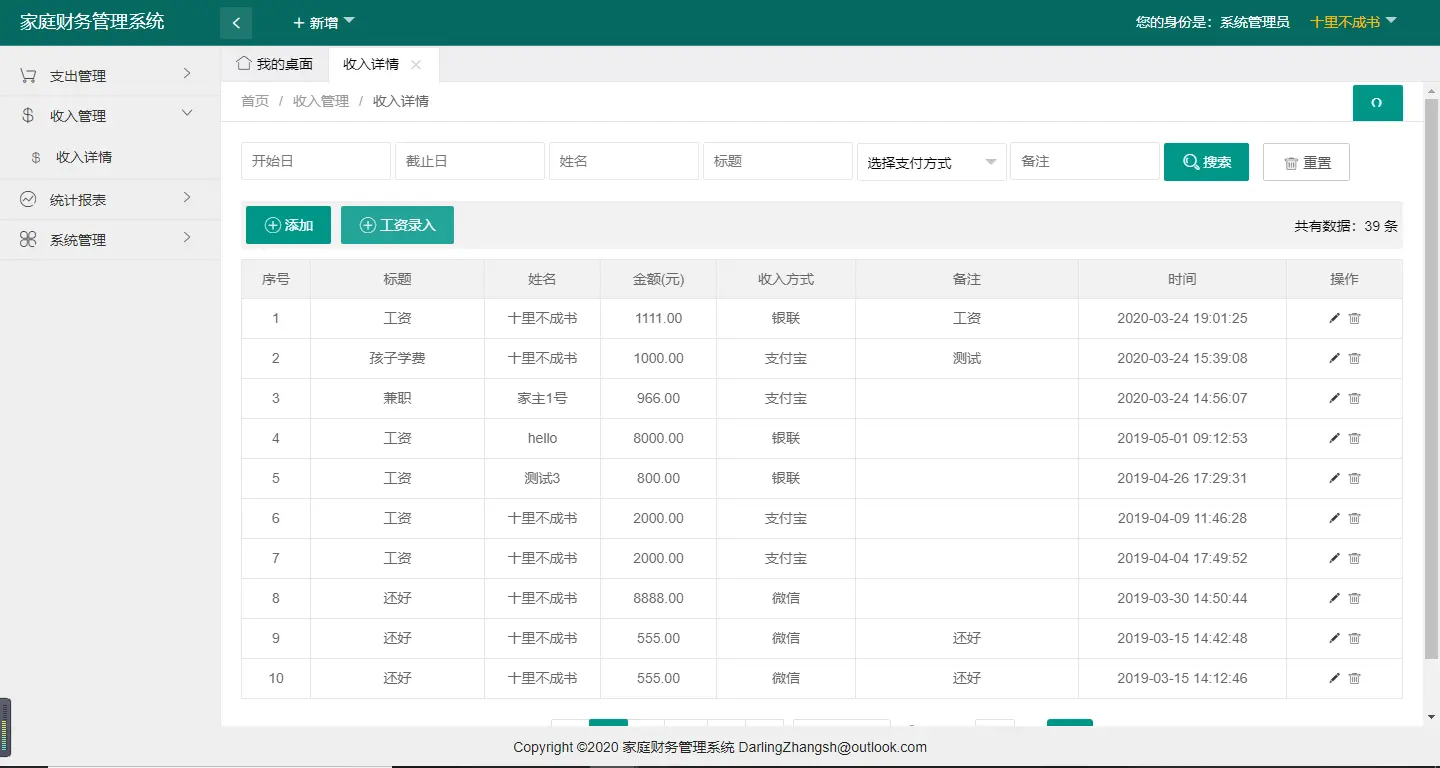Open the 选择支付方式 payment method dropdown

(x=931, y=161)
